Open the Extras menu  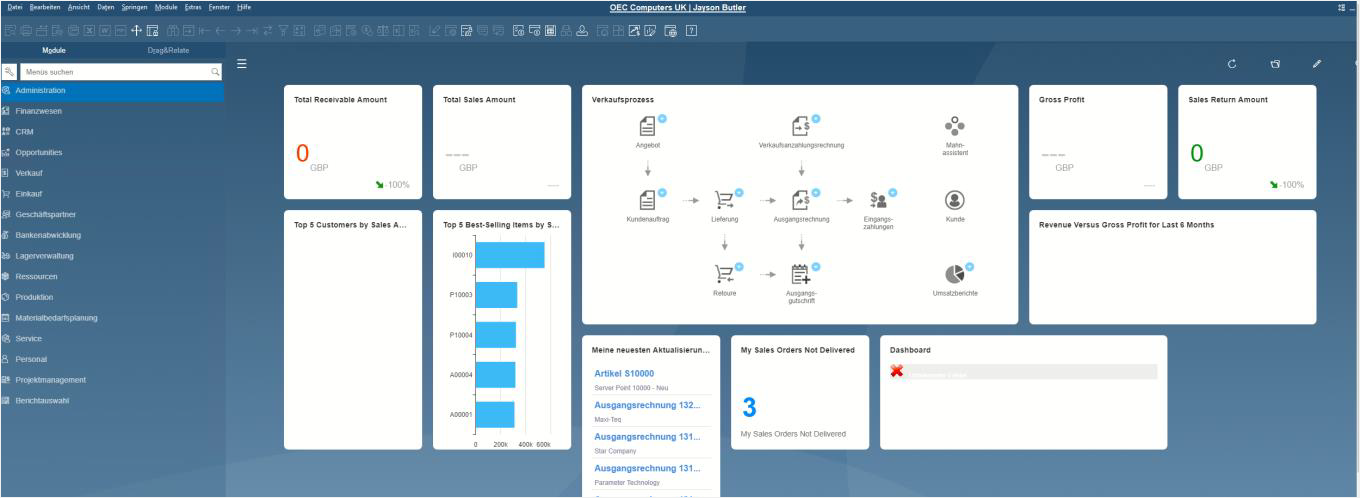(x=193, y=7)
